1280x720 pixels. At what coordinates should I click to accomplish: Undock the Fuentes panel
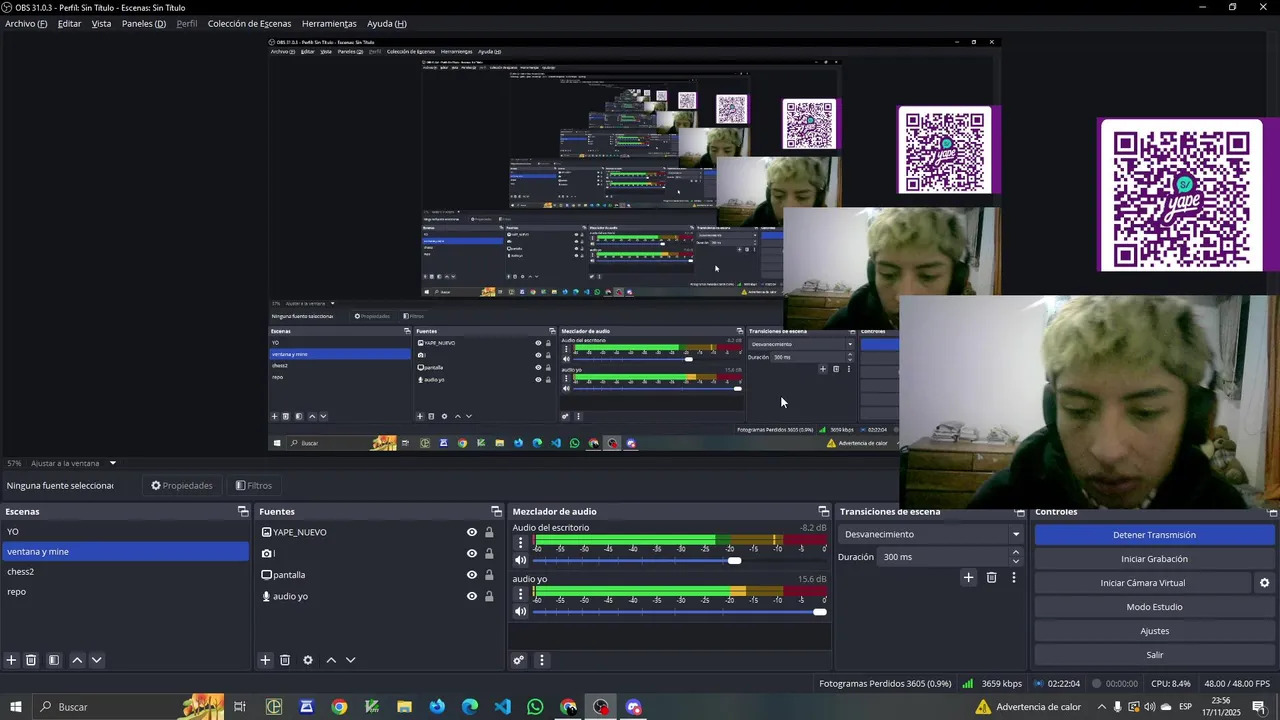click(x=496, y=511)
